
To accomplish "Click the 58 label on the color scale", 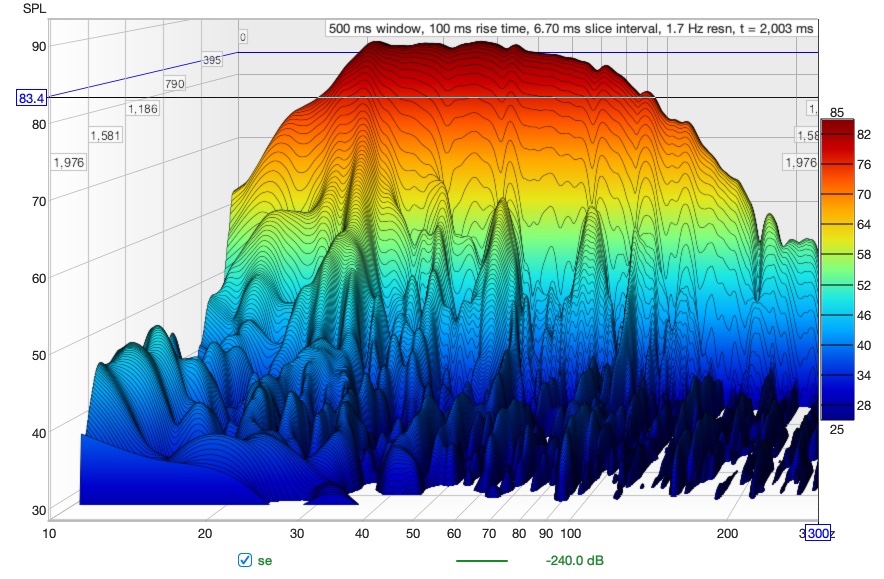I will [x=864, y=254].
